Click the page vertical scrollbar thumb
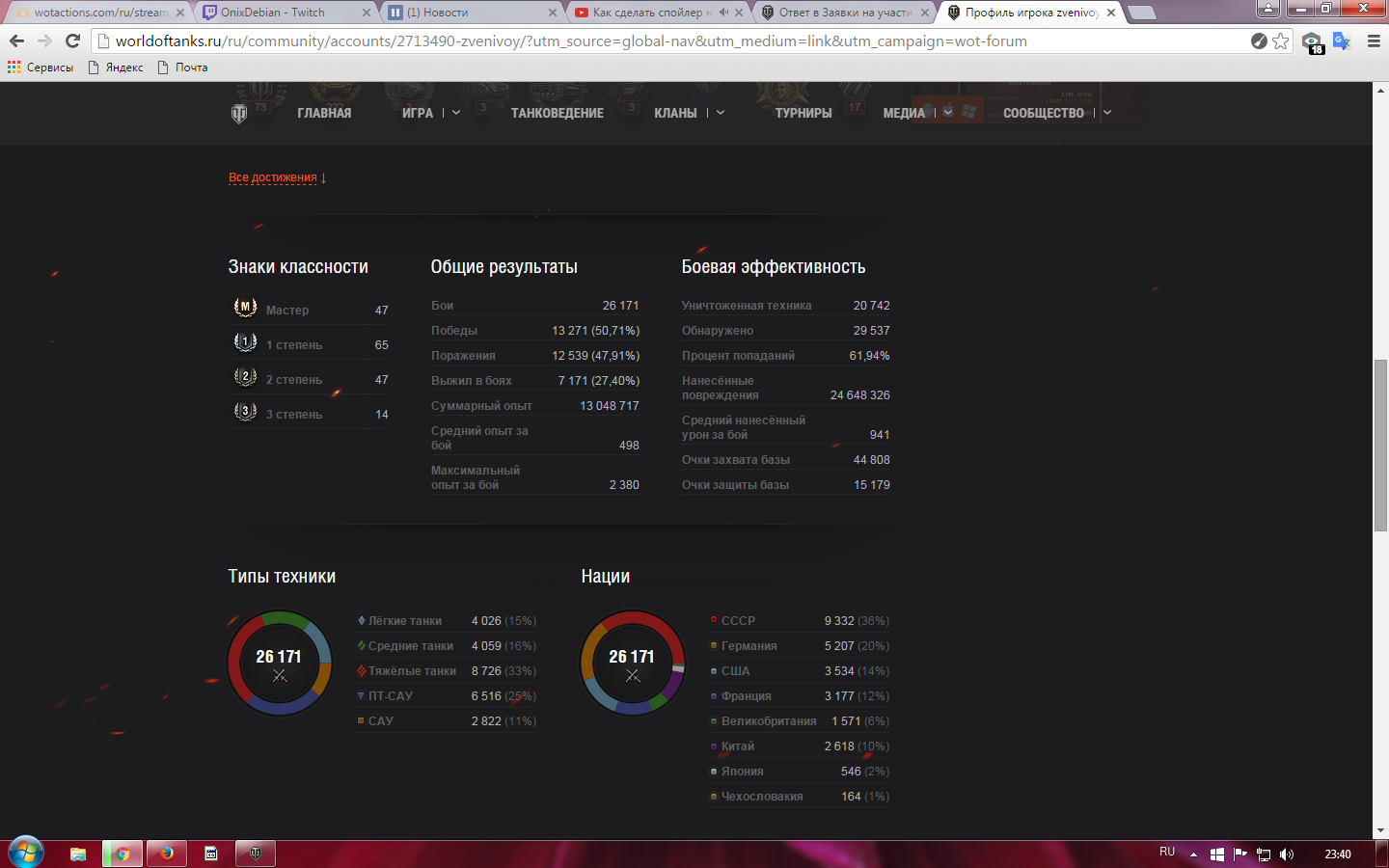This screenshot has width=1389, height=868. pos(1380,445)
